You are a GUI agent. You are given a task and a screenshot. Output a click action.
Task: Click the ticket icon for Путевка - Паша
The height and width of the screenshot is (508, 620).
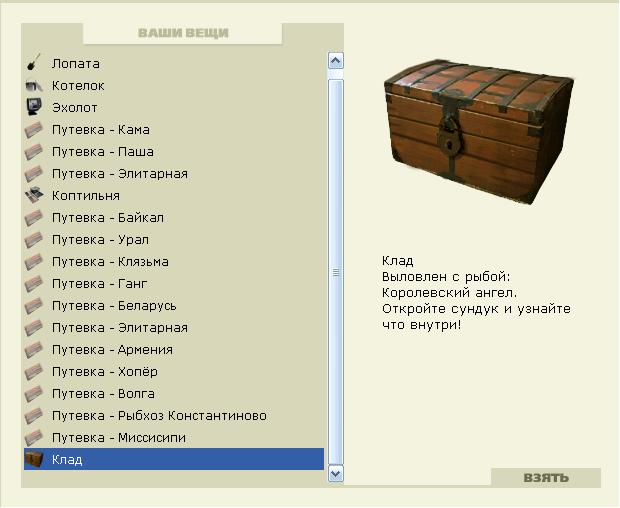pos(34,152)
